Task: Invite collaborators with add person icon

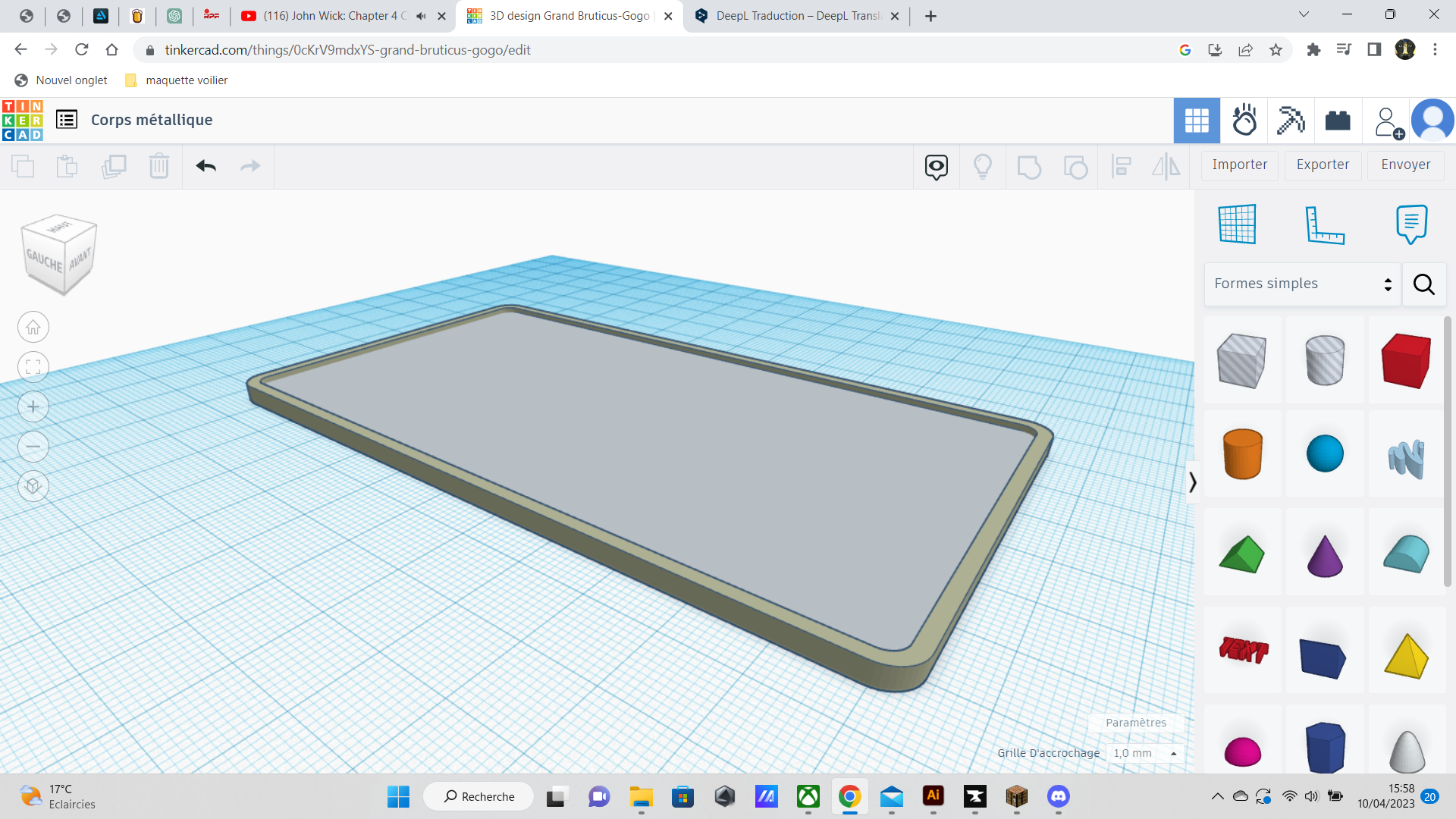Action: pos(1388,122)
